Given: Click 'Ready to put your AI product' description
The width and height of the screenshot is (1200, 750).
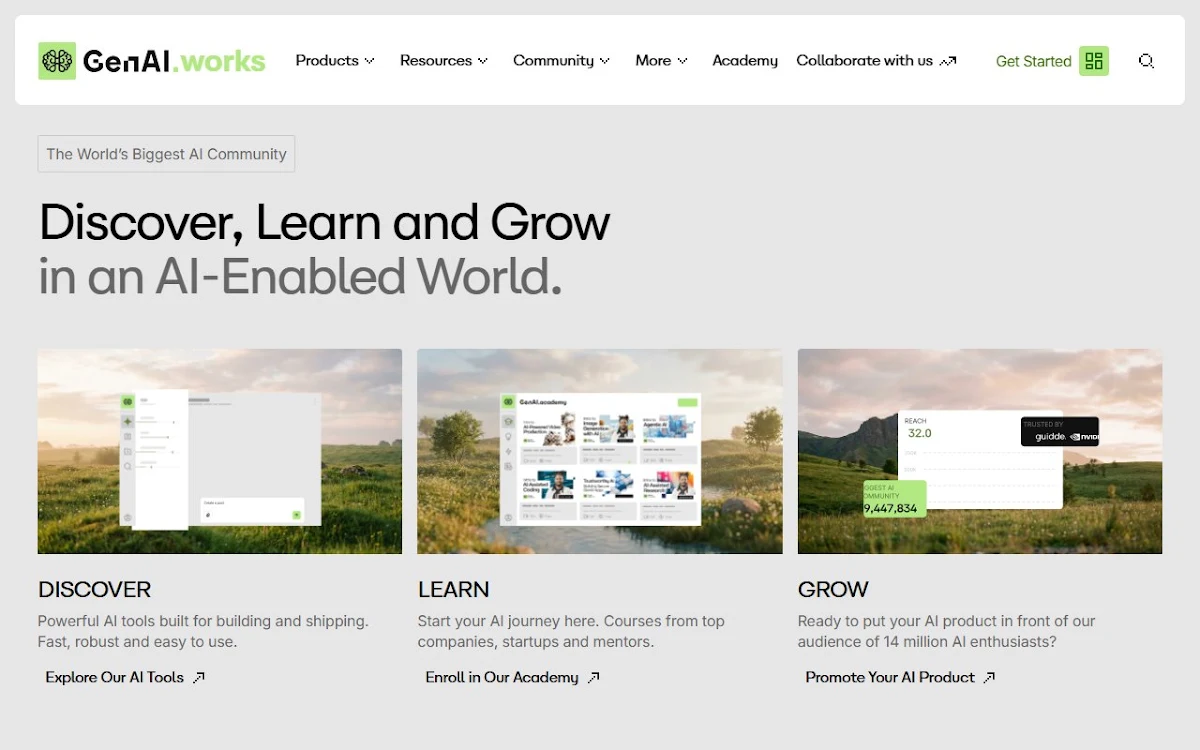Looking at the screenshot, I should click(946, 631).
